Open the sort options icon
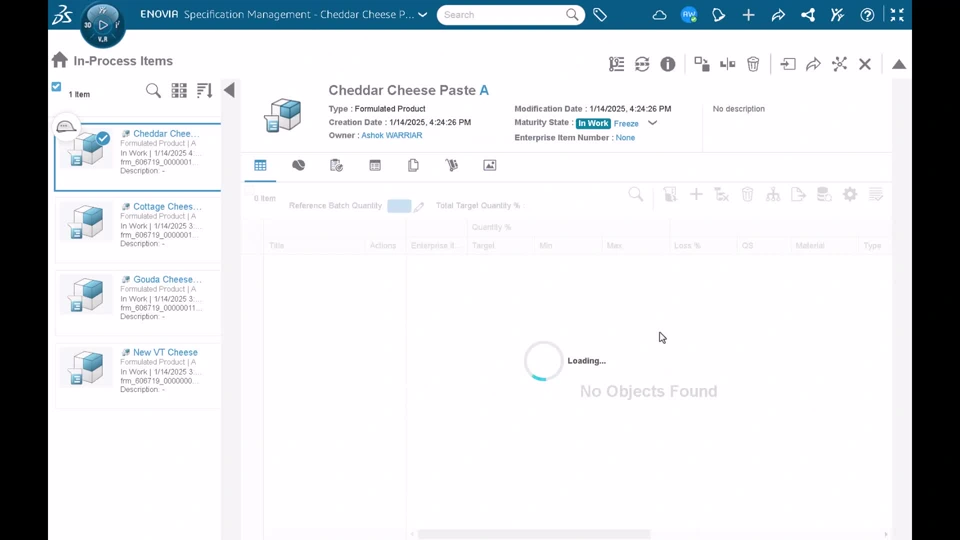The width and height of the screenshot is (960, 540). tap(204, 91)
